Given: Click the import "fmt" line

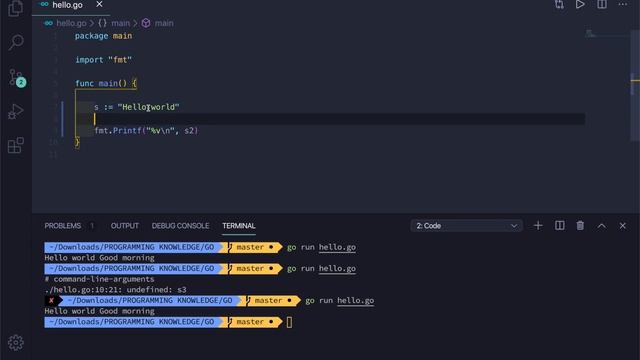Looking at the screenshot, I should (103, 60).
